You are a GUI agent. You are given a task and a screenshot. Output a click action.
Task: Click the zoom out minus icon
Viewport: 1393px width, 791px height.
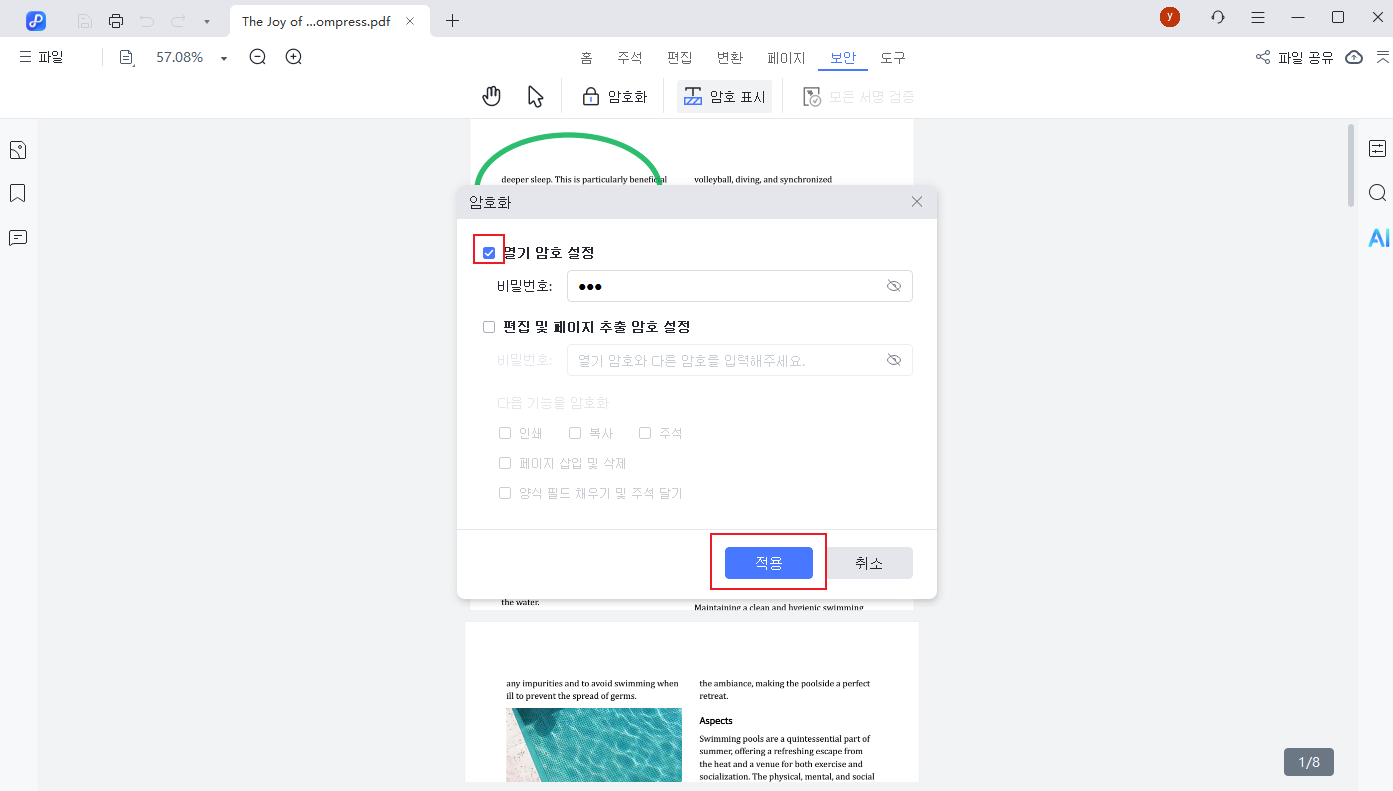coord(257,57)
